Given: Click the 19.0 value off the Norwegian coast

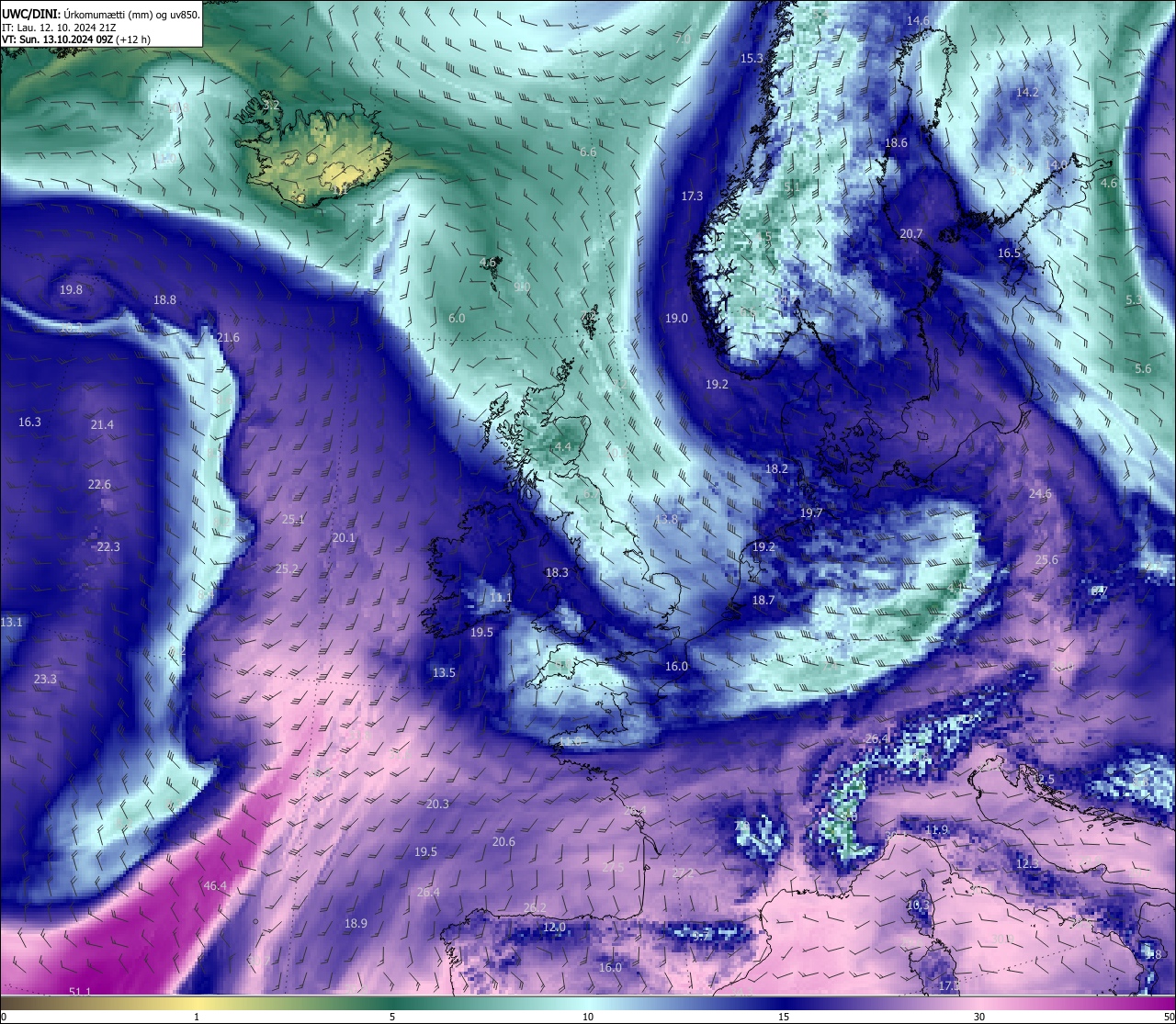Looking at the screenshot, I should pyautogui.click(x=676, y=319).
